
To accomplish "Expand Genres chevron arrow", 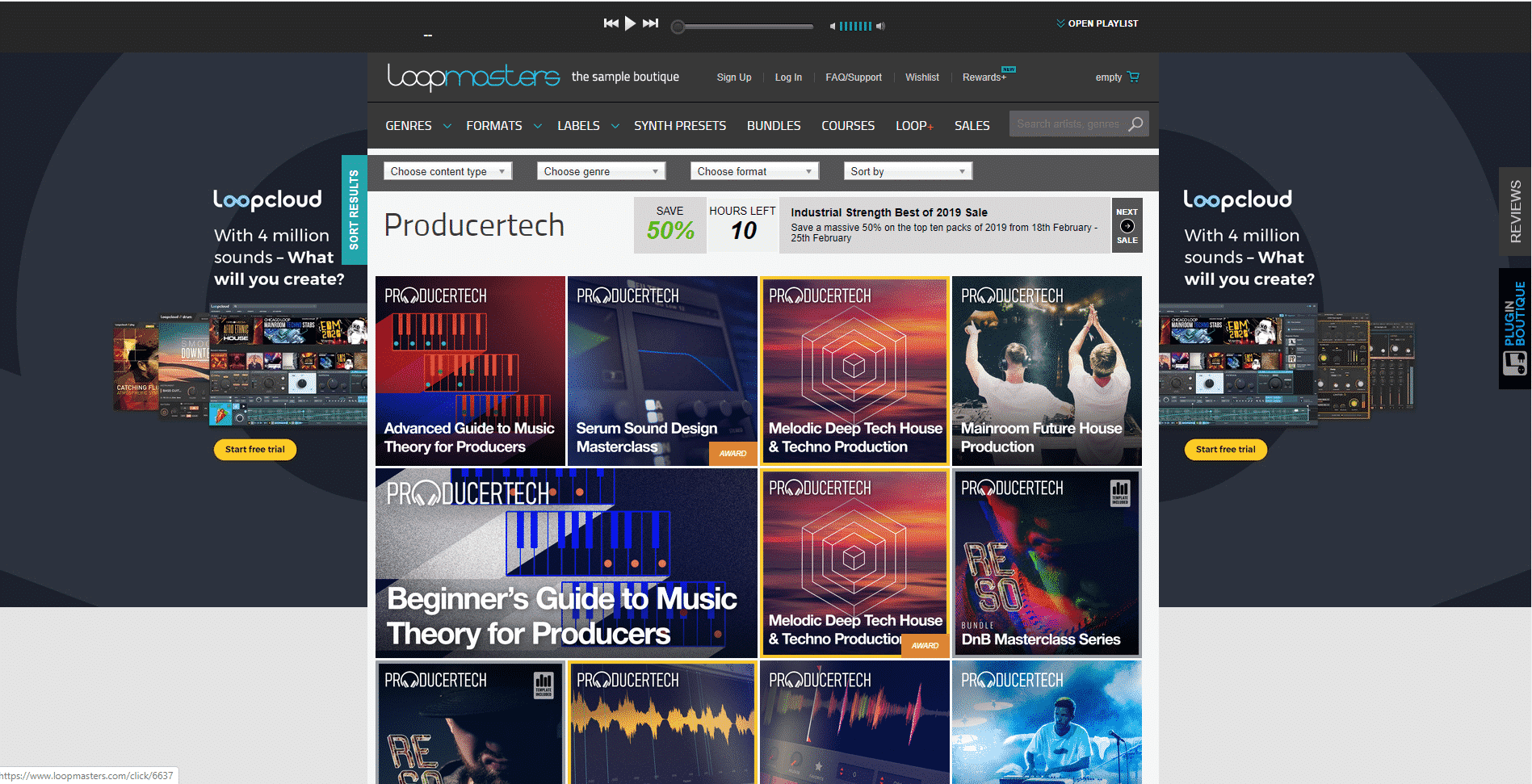I will click(x=447, y=127).
